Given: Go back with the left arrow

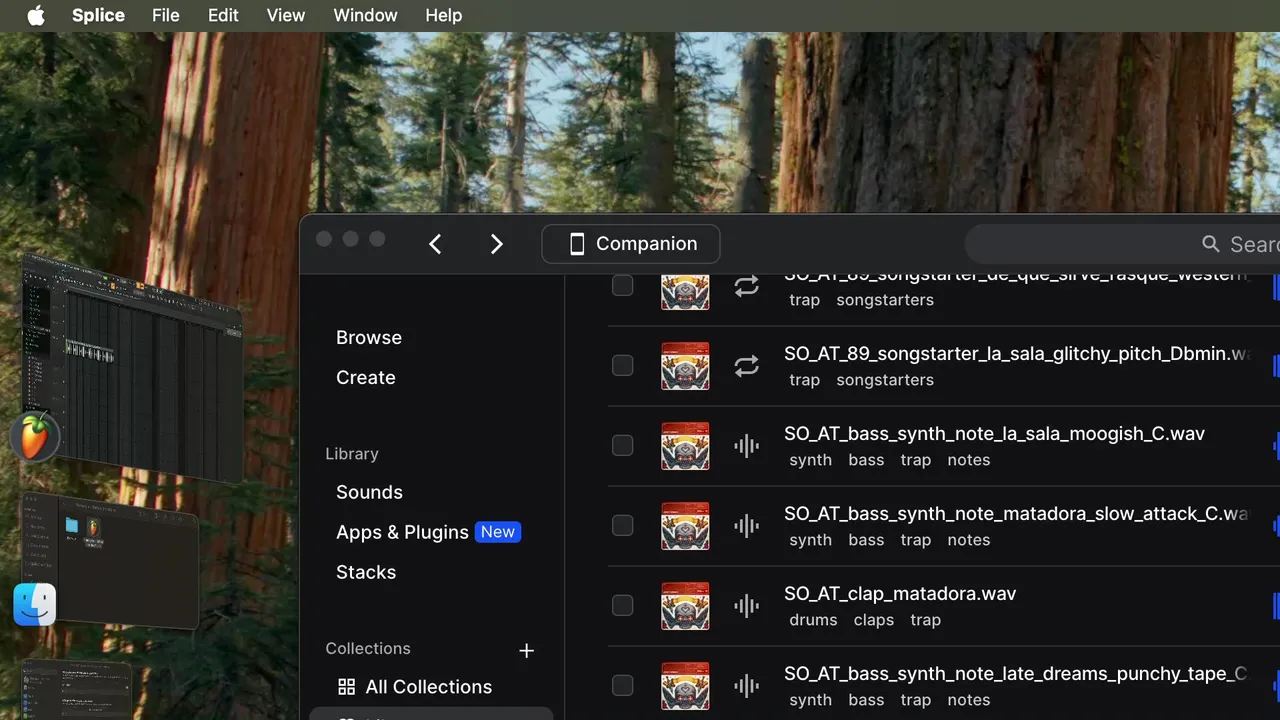Looking at the screenshot, I should point(435,244).
